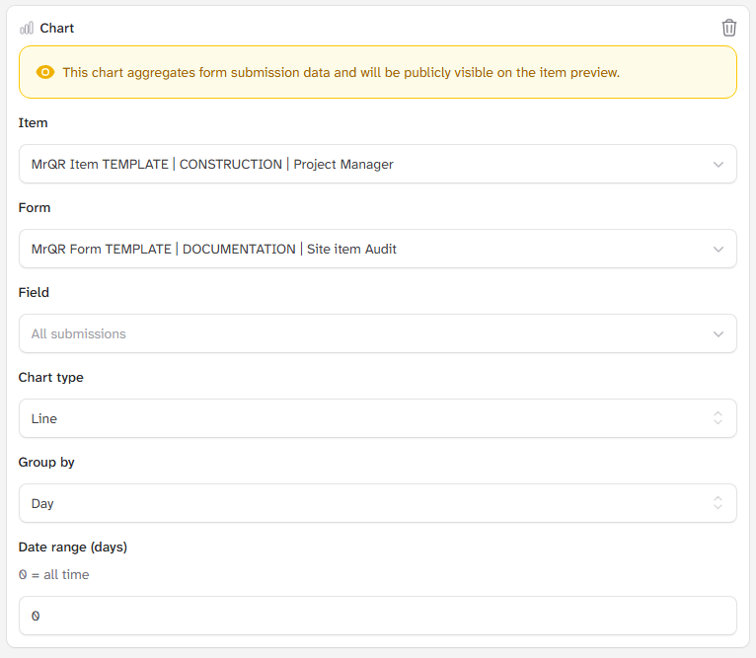Viewport: 756px width, 658px height.
Task: Click the up-down arrows in the Chart type select
Action: click(x=718, y=418)
